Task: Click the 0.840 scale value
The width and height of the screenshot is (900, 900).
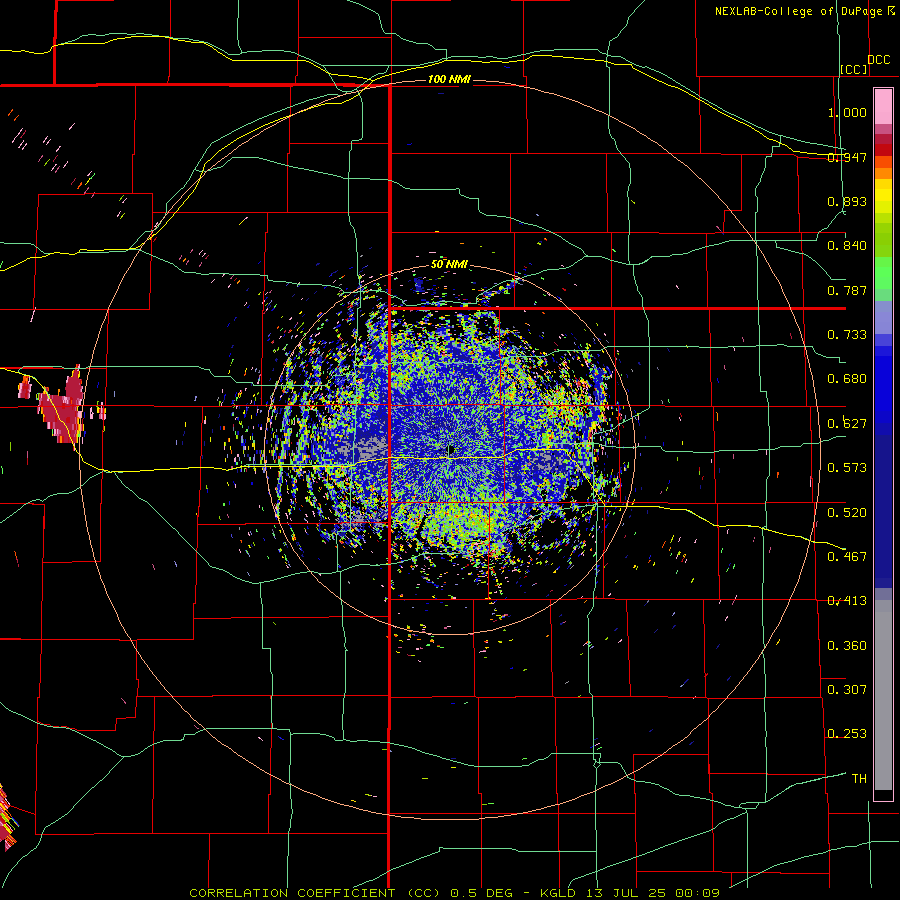Action: pos(847,246)
